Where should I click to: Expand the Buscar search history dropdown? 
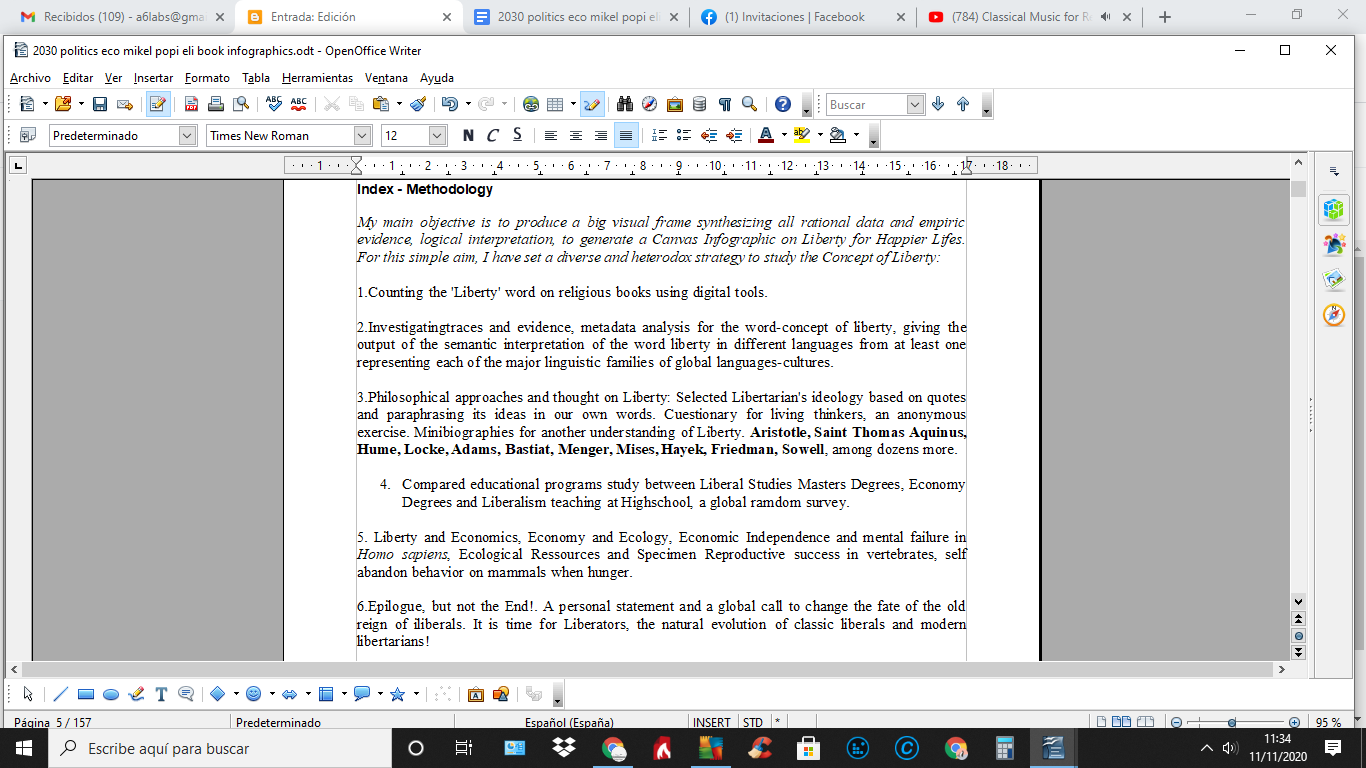click(x=915, y=104)
